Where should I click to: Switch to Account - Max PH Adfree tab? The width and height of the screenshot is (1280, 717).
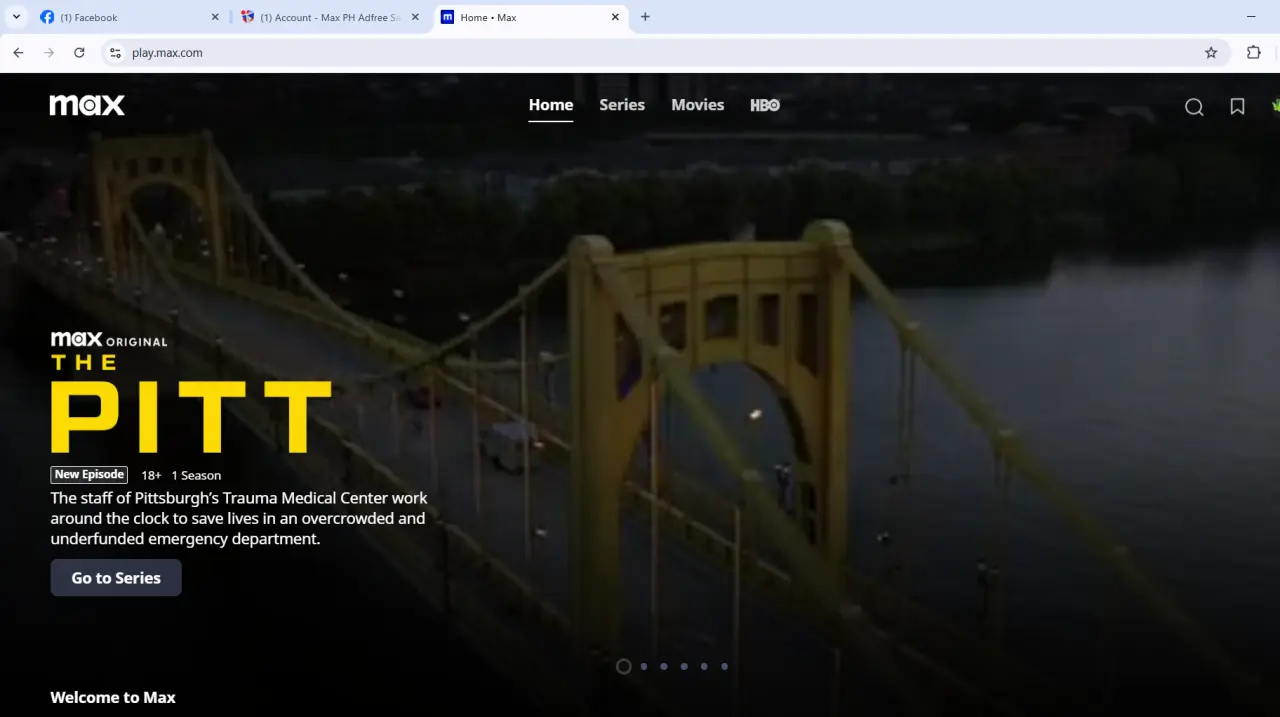[330, 17]
